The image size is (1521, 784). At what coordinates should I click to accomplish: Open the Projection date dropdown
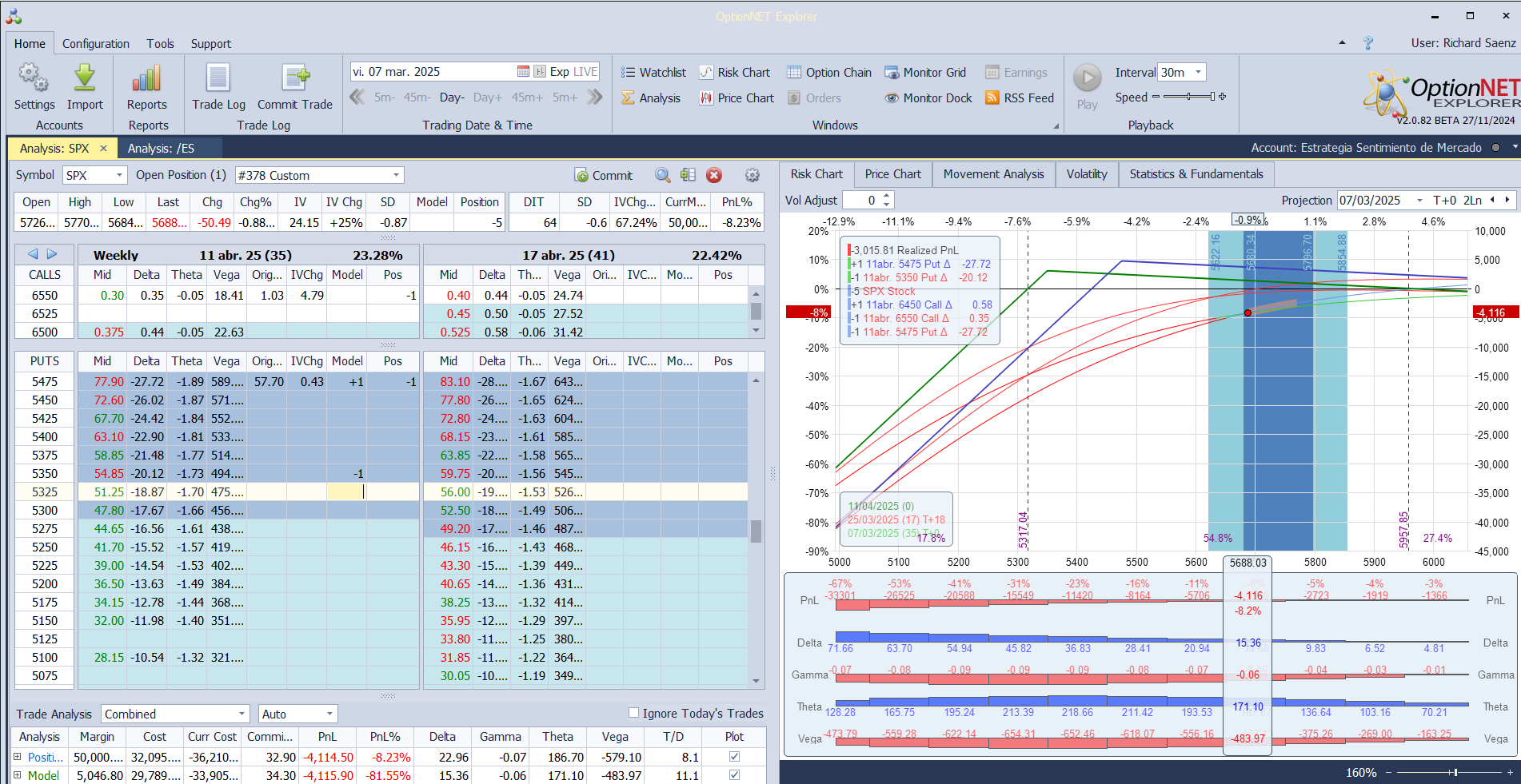click(1419, 201)
